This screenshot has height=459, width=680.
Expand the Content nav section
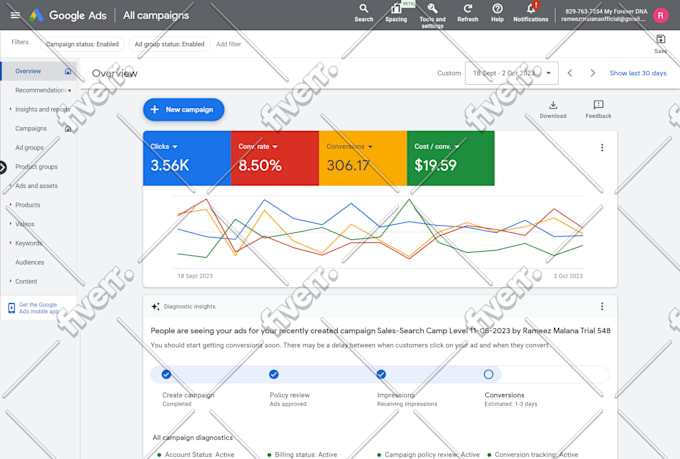click(10, 281)
